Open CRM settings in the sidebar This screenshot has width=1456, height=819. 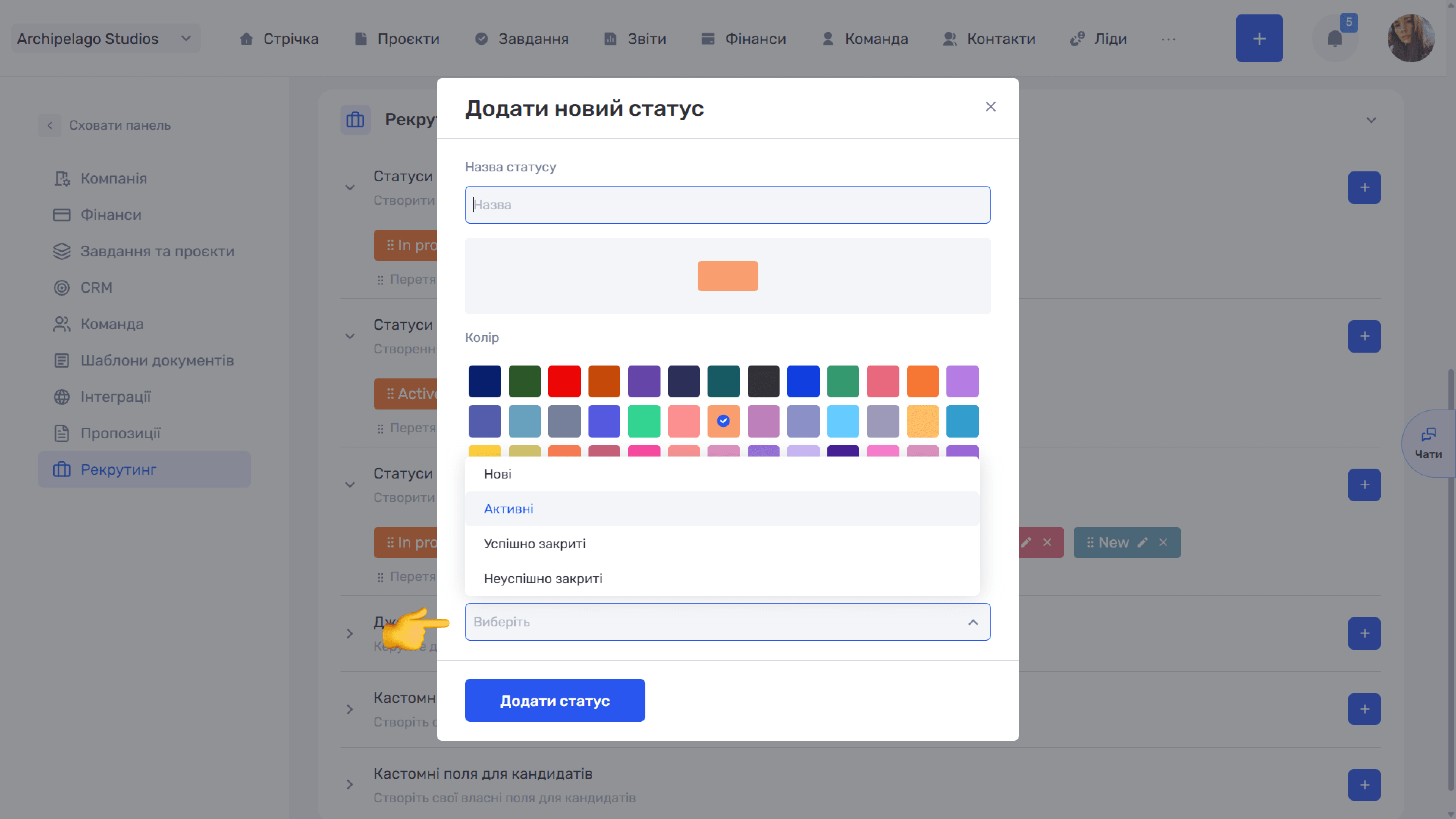point(144,288)
